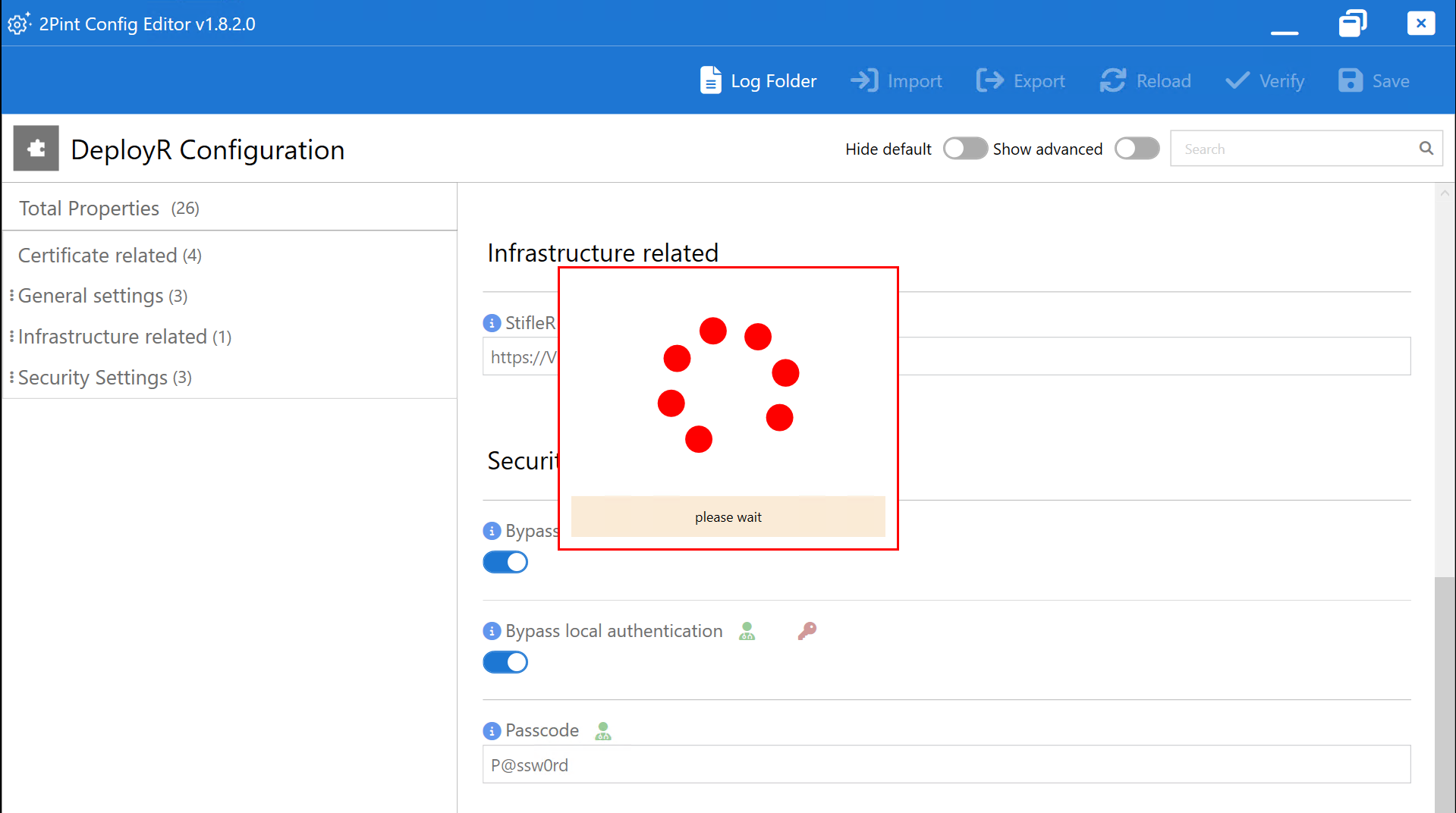Select Total Properties list header
Viewport: 1456px width, 813px height.
109,209
